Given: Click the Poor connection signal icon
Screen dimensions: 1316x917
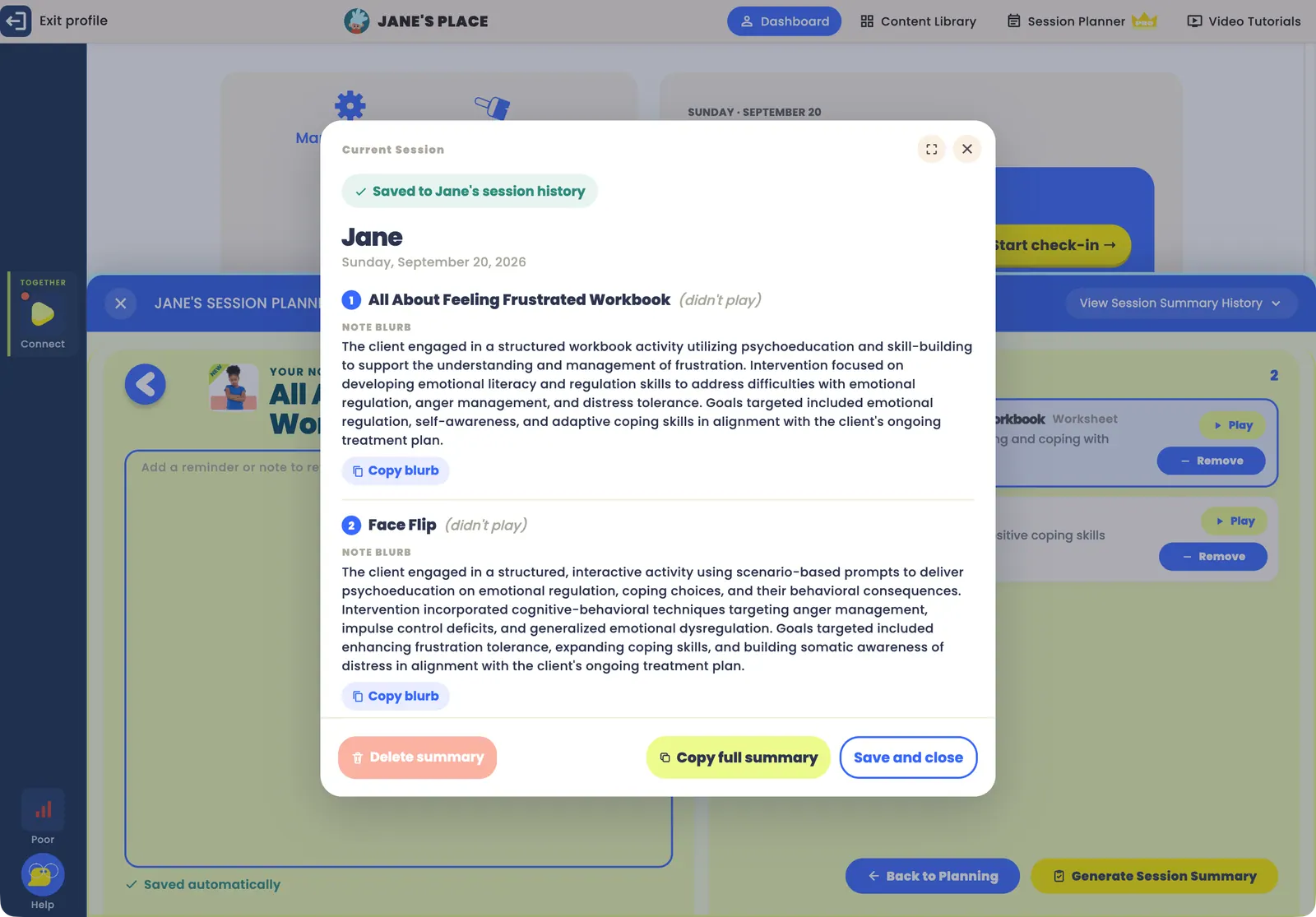Looking at the screenshot, I should 43,810.
